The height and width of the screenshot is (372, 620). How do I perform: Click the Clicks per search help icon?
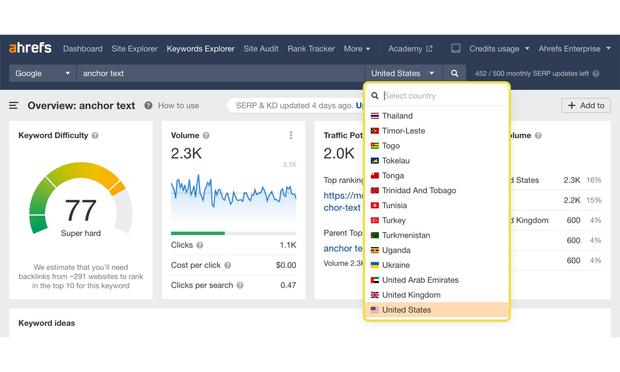(x=240, y=285)
